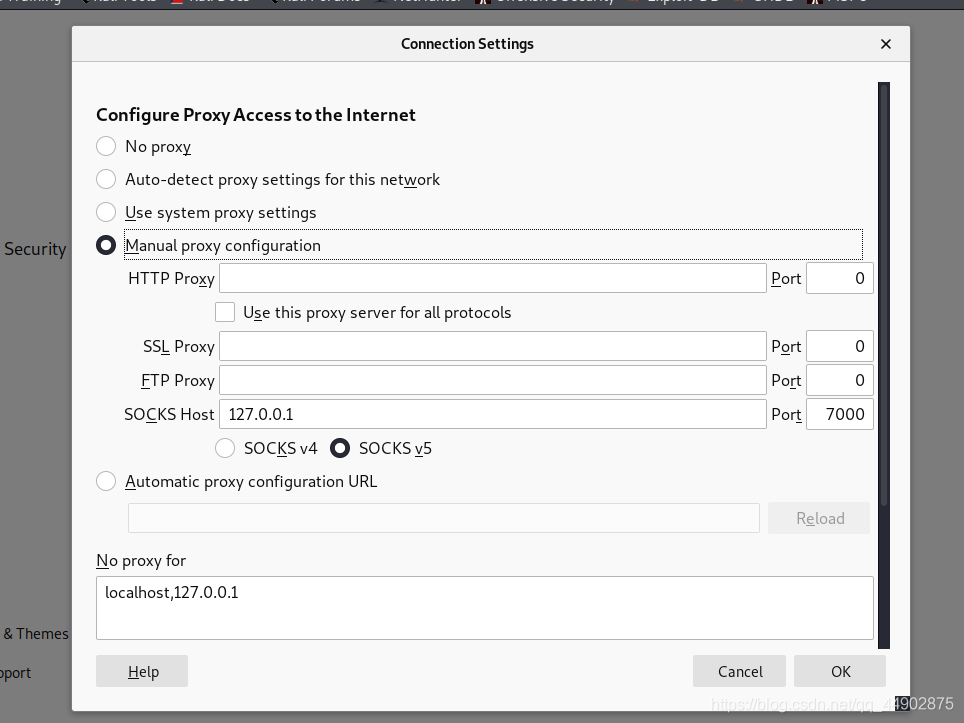
Task: Select the "No proxy" option
Action: pos(106,147)
